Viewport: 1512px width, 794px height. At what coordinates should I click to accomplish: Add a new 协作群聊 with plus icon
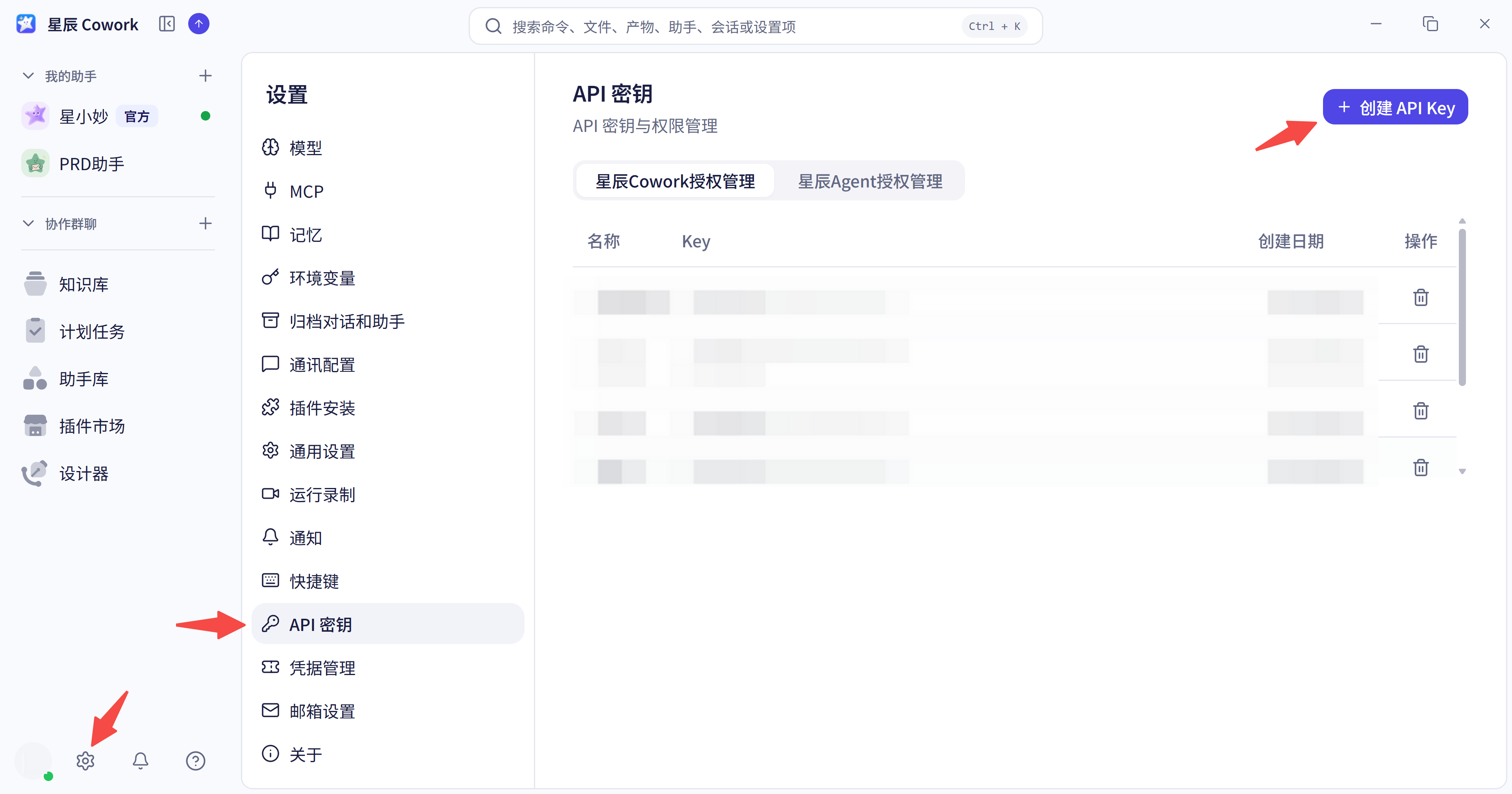click(206, 223)
